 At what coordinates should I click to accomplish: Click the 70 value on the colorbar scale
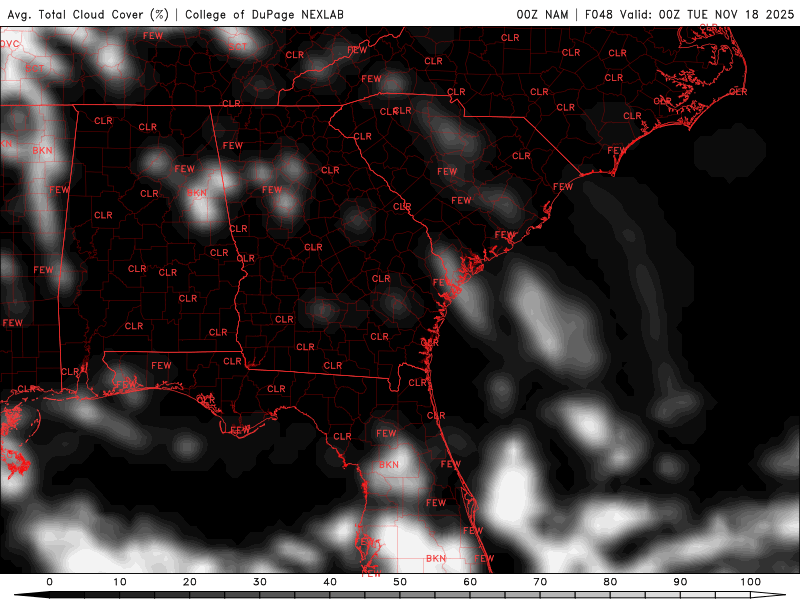(540, 582)
